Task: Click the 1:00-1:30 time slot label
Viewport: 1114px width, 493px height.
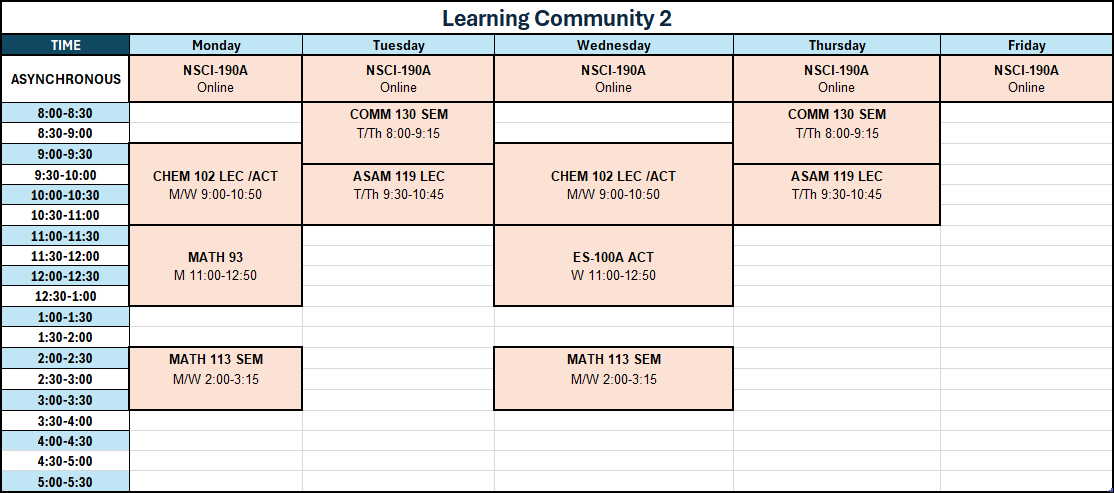Action: pos(65,317)
